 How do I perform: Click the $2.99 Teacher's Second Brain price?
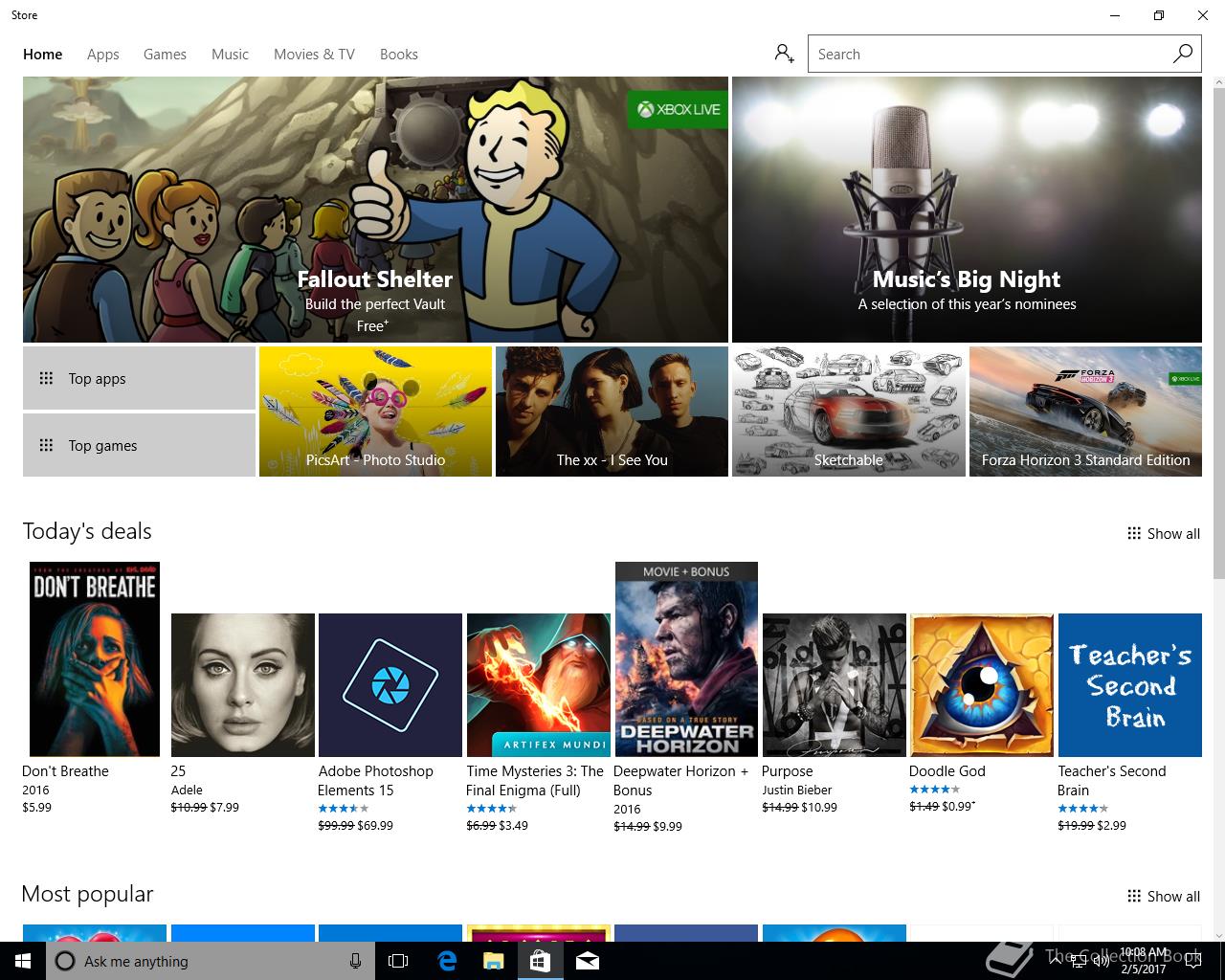coord(1111,826)
